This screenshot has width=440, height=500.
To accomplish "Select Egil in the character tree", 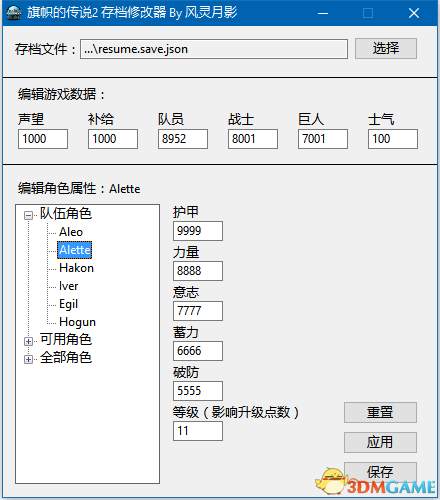I will point(68,304).
